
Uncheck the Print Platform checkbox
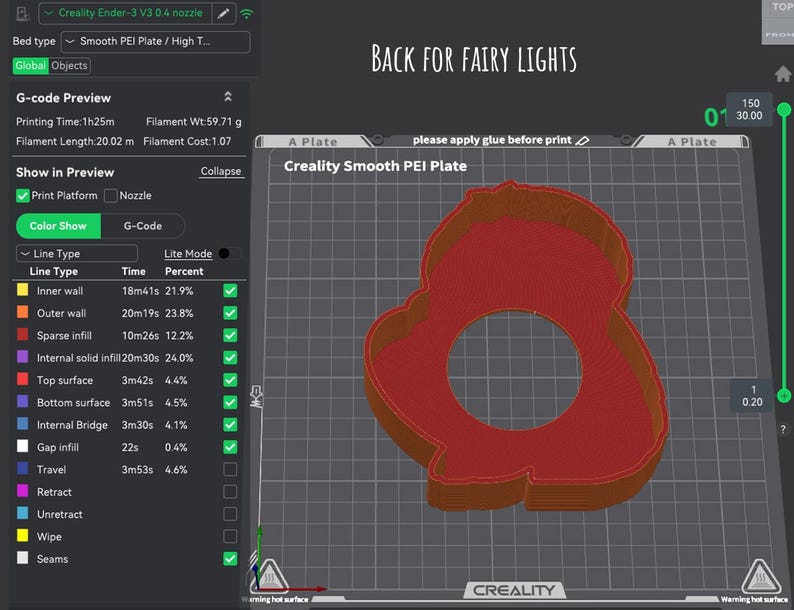click(23, 195)
